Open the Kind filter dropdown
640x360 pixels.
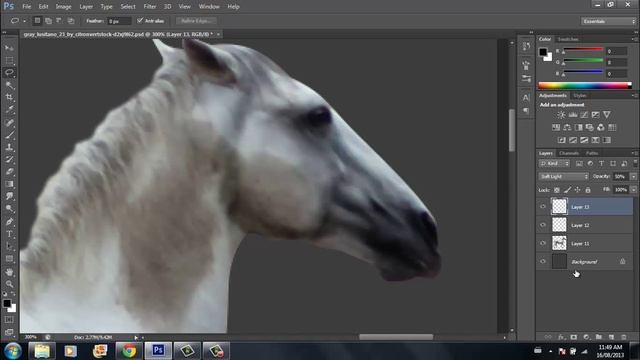tap(554, 163)
